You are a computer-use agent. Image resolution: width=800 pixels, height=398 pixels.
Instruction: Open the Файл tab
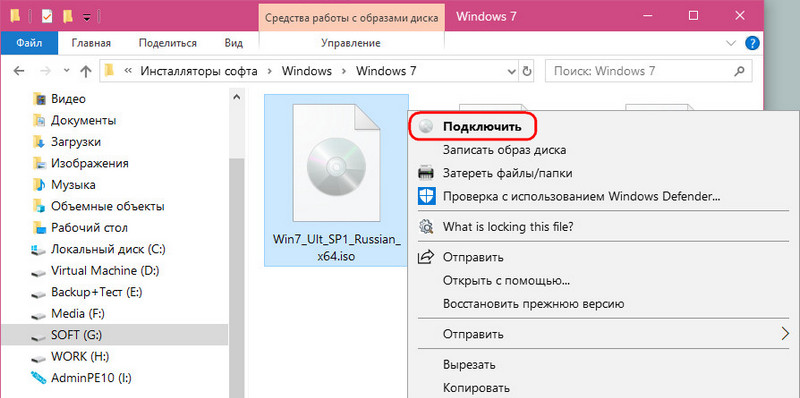click(x=29, y=43)
